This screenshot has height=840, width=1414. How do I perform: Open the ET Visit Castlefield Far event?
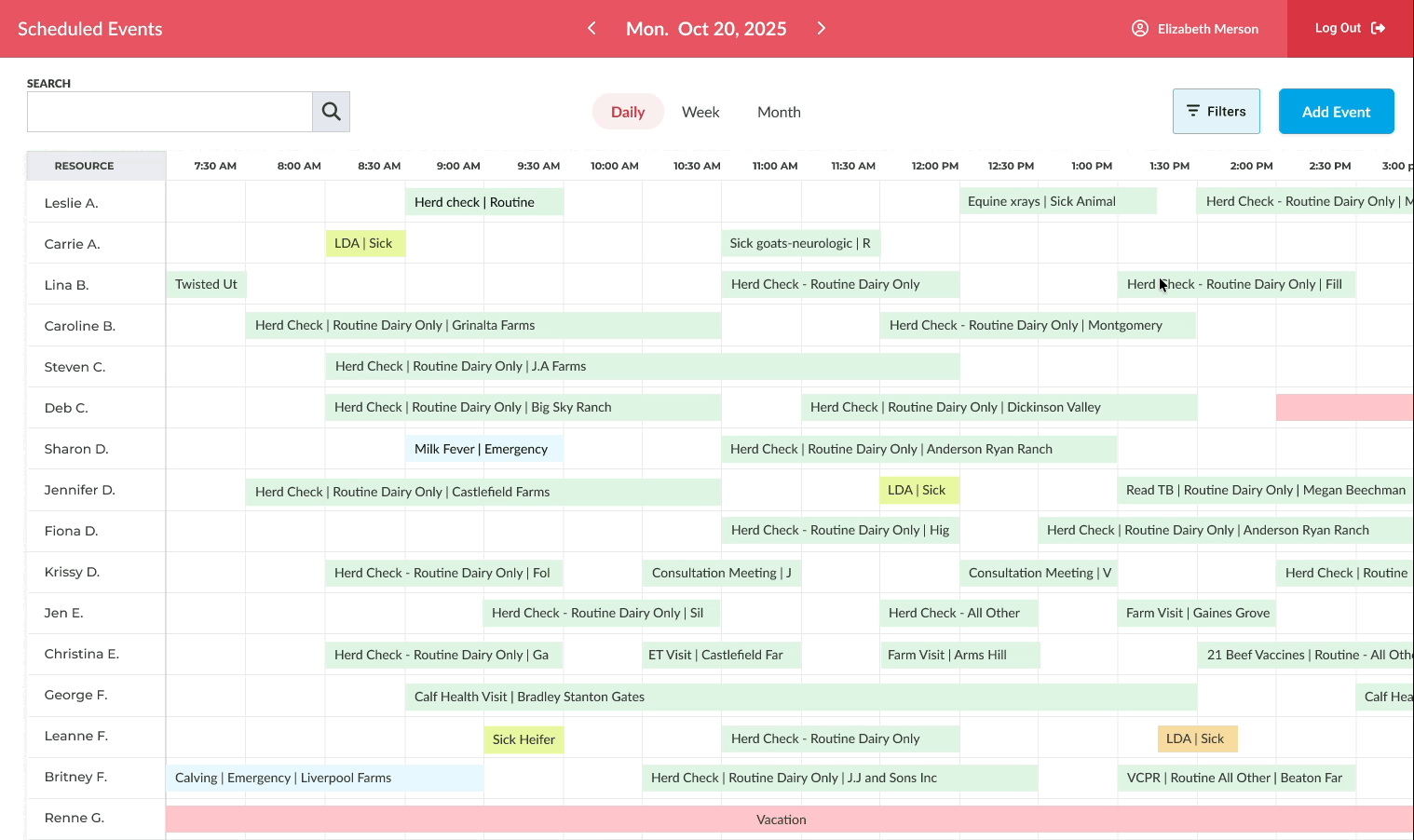(x=721, y=654)
